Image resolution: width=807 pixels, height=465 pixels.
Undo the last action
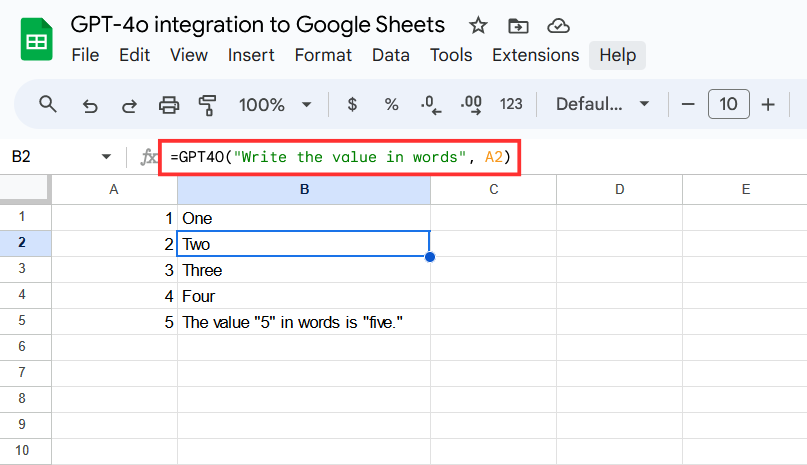[x=90, y=106]
